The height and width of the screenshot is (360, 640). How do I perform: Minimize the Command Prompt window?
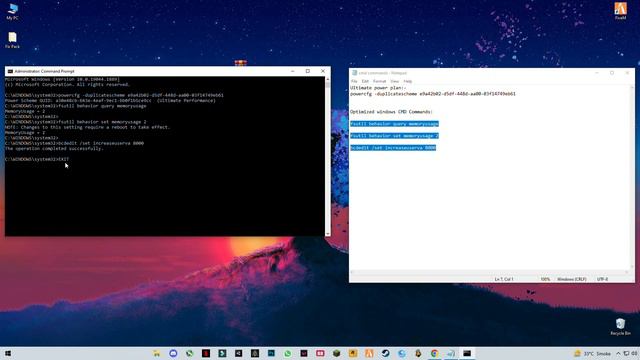pos(293,71)
